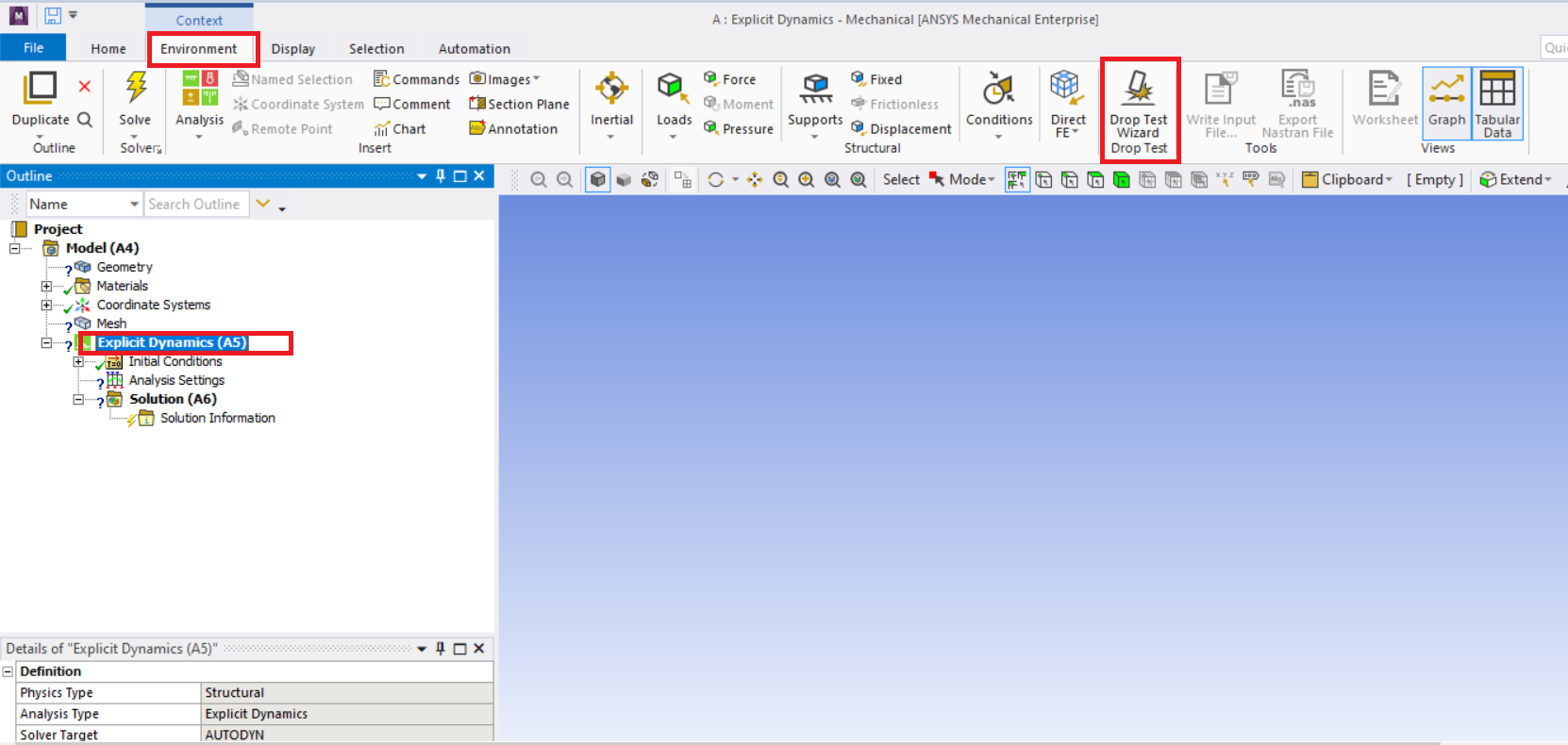Expand the Materials tree node
The height and width of the screenshot is (745, 1568).
pyautogui.click(x=46, y=286)
